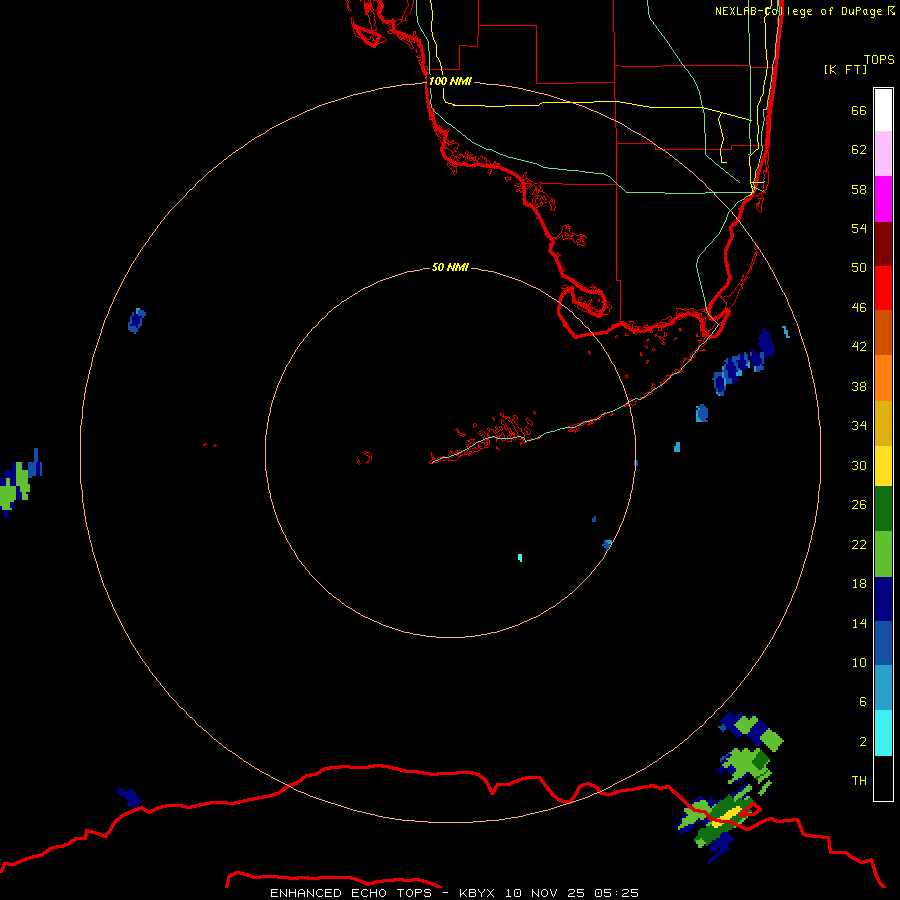Select the medium blue legend swatch
The width and height of the screenshot is (900, 900).
point(883,643)
